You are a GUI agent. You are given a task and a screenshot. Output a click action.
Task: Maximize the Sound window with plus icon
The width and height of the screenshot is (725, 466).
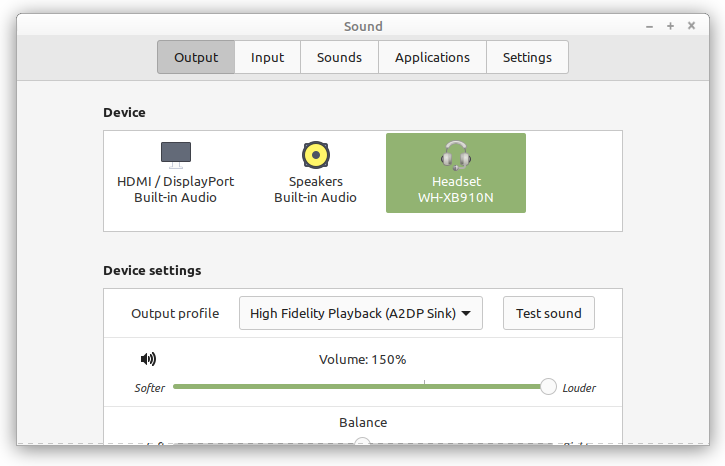coord(670,26)
